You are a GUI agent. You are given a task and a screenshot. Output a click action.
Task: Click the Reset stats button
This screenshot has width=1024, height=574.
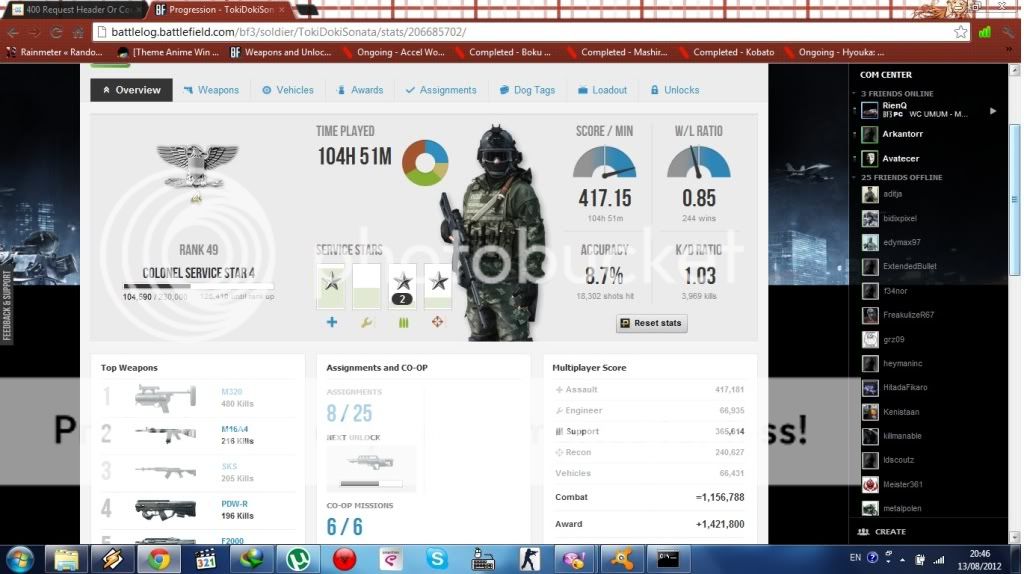pos(651,323)
